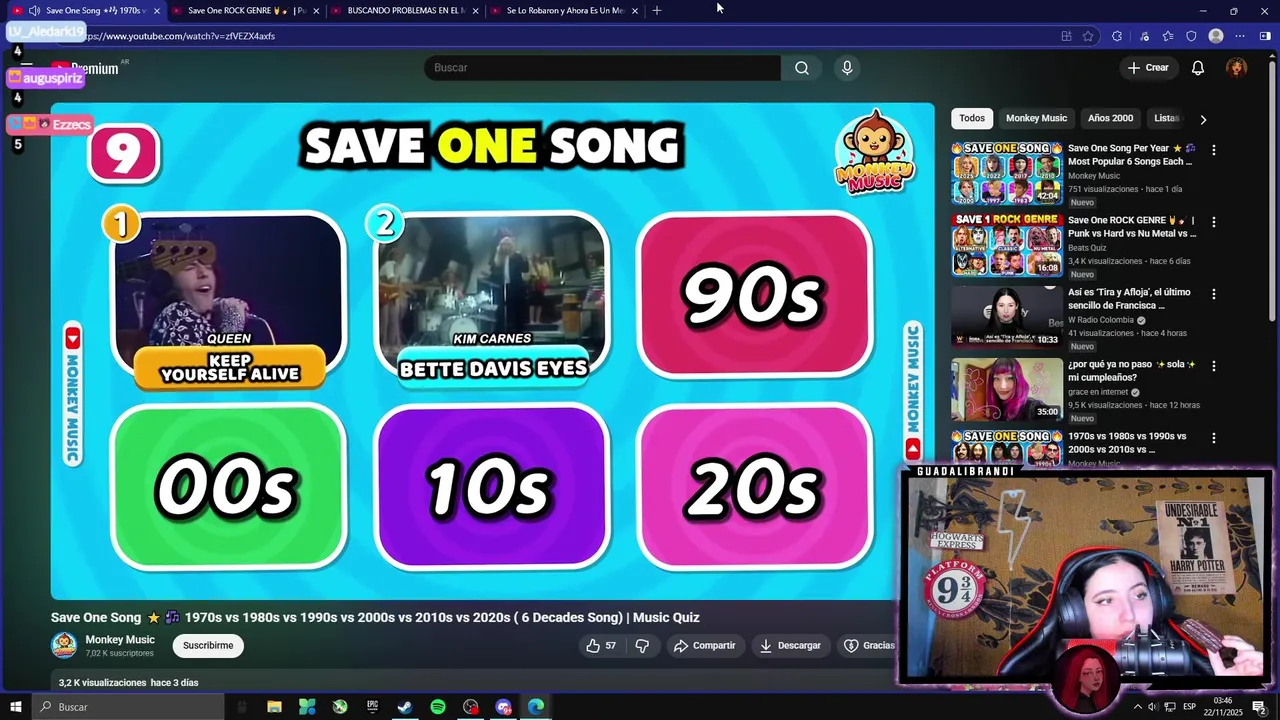Open W Radio Colombia video thumbnail
The image size is (1280, 720).
(x=1006, y=317)
